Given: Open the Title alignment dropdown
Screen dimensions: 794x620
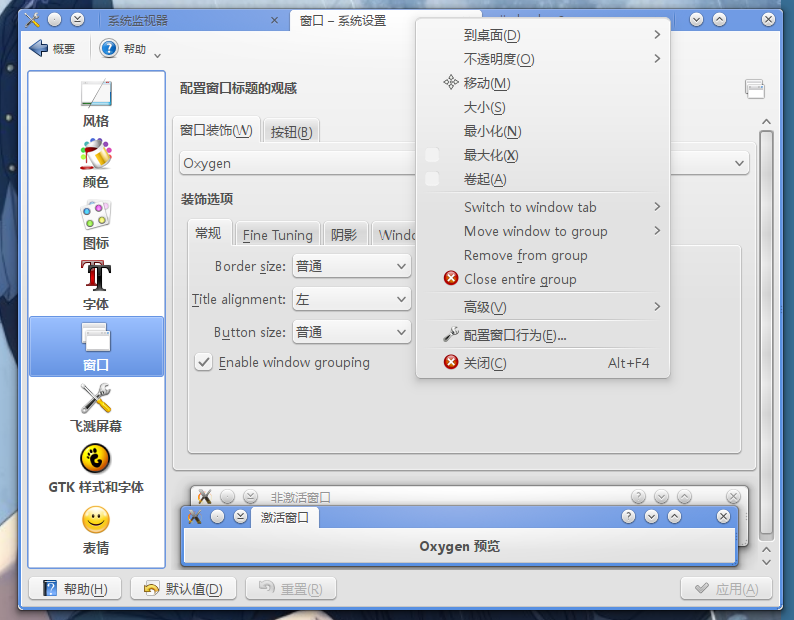Looking at the screenshot, I should tap(352, 299).
